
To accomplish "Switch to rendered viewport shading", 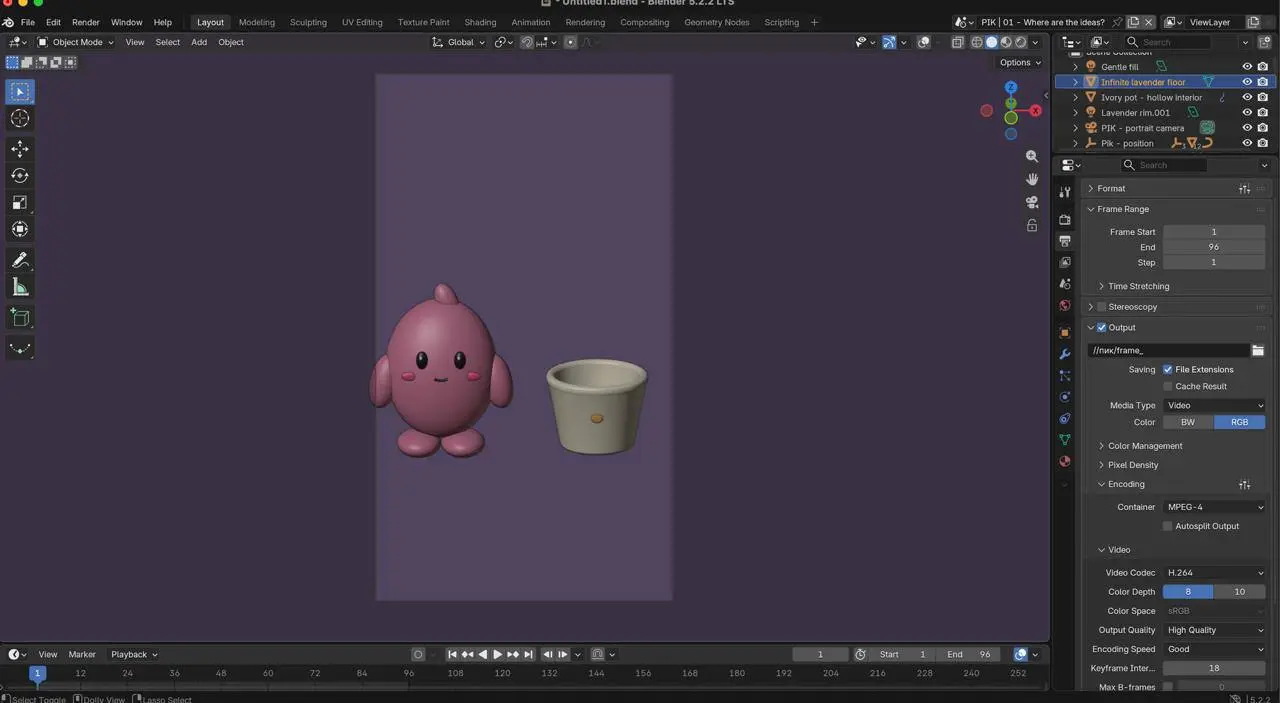I will pos(1020,42).
